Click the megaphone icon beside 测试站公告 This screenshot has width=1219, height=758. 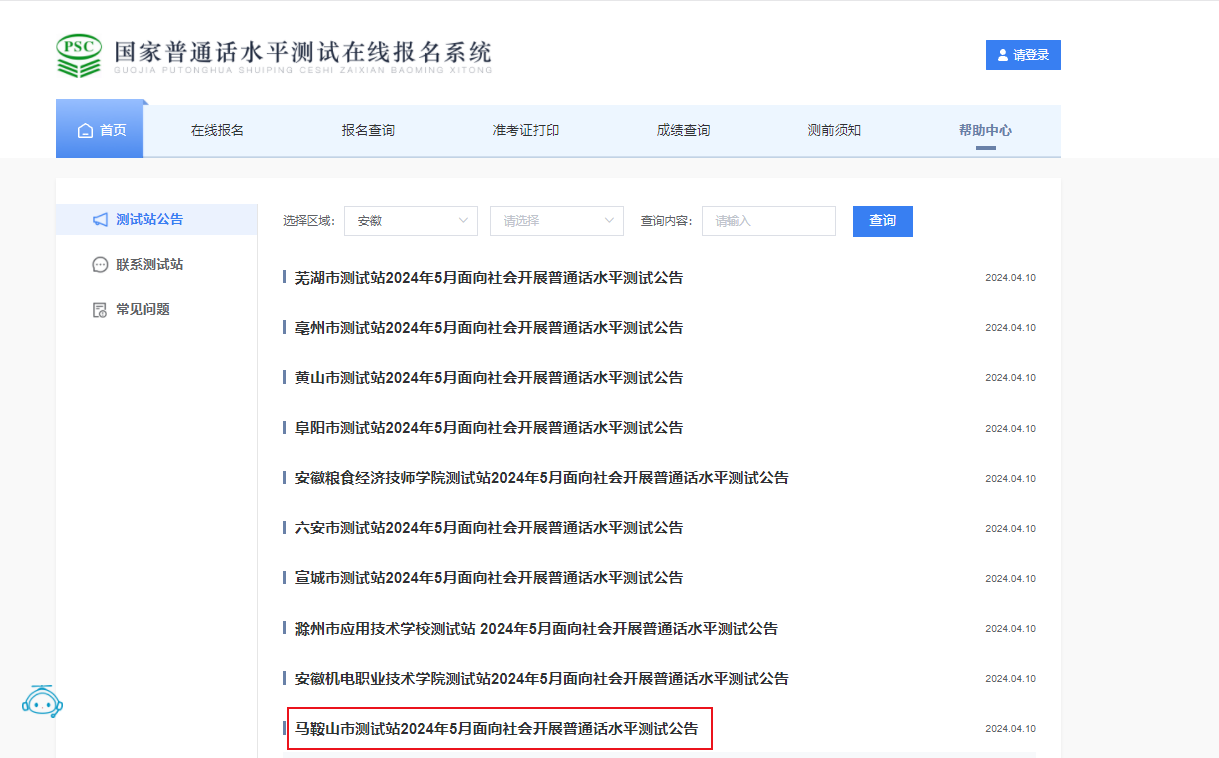click(100, 219)
